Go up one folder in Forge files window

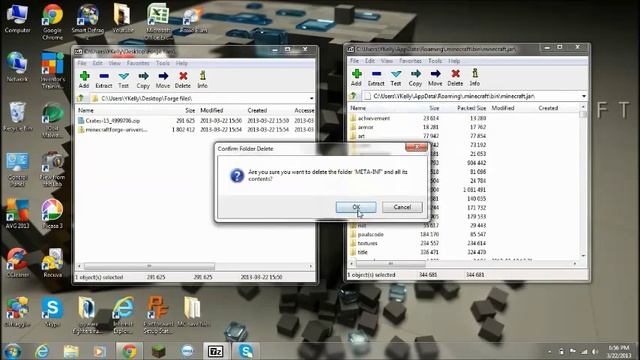81,98
